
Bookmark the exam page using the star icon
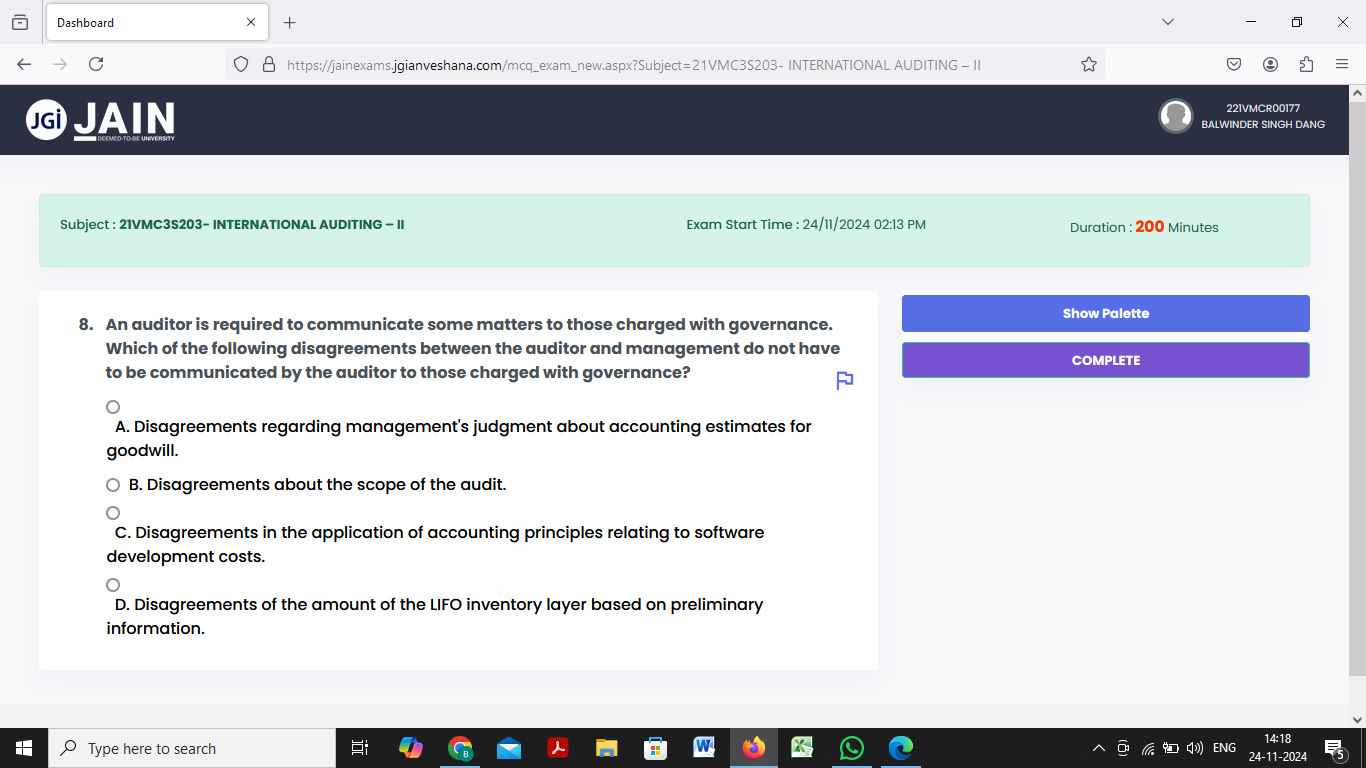point(1087,63)
